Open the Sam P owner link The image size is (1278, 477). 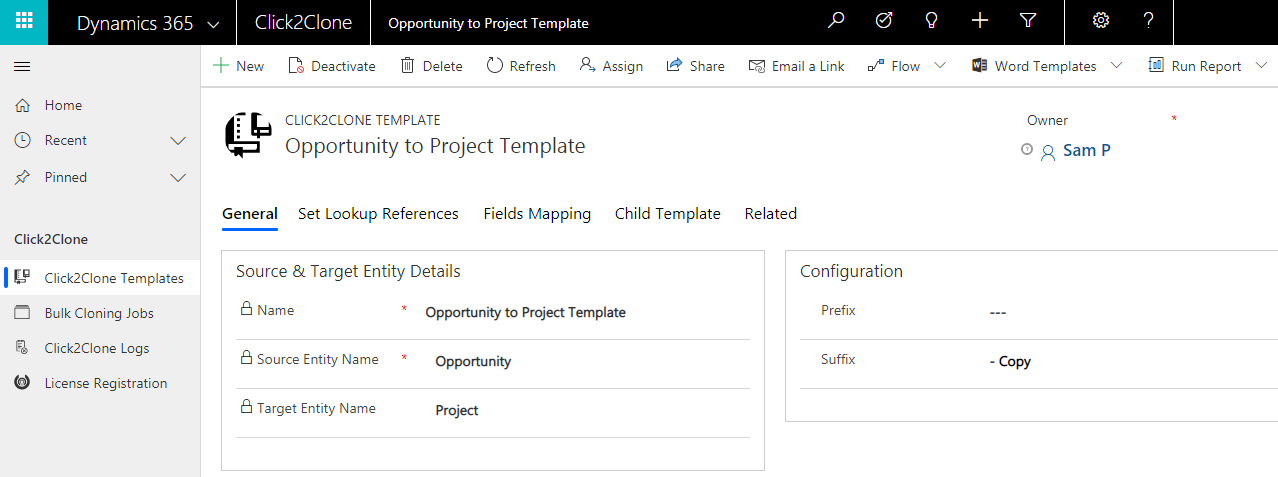1087,151
